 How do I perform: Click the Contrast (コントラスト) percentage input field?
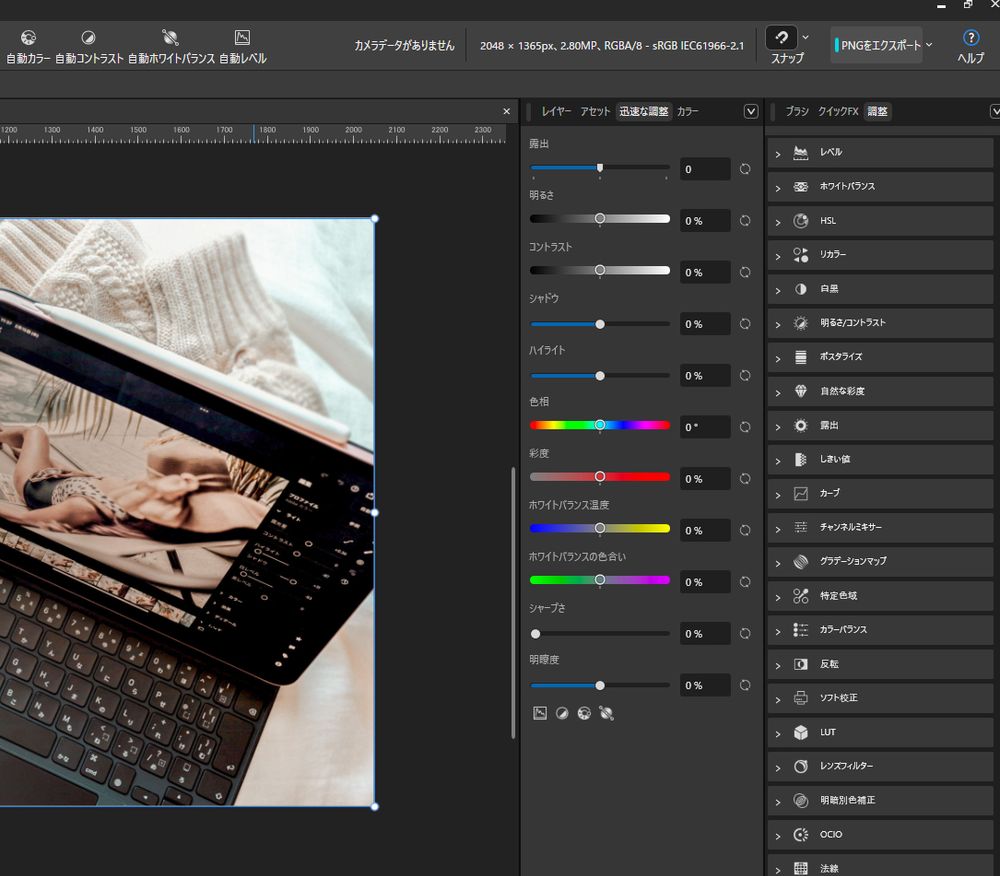click(705, 272)
